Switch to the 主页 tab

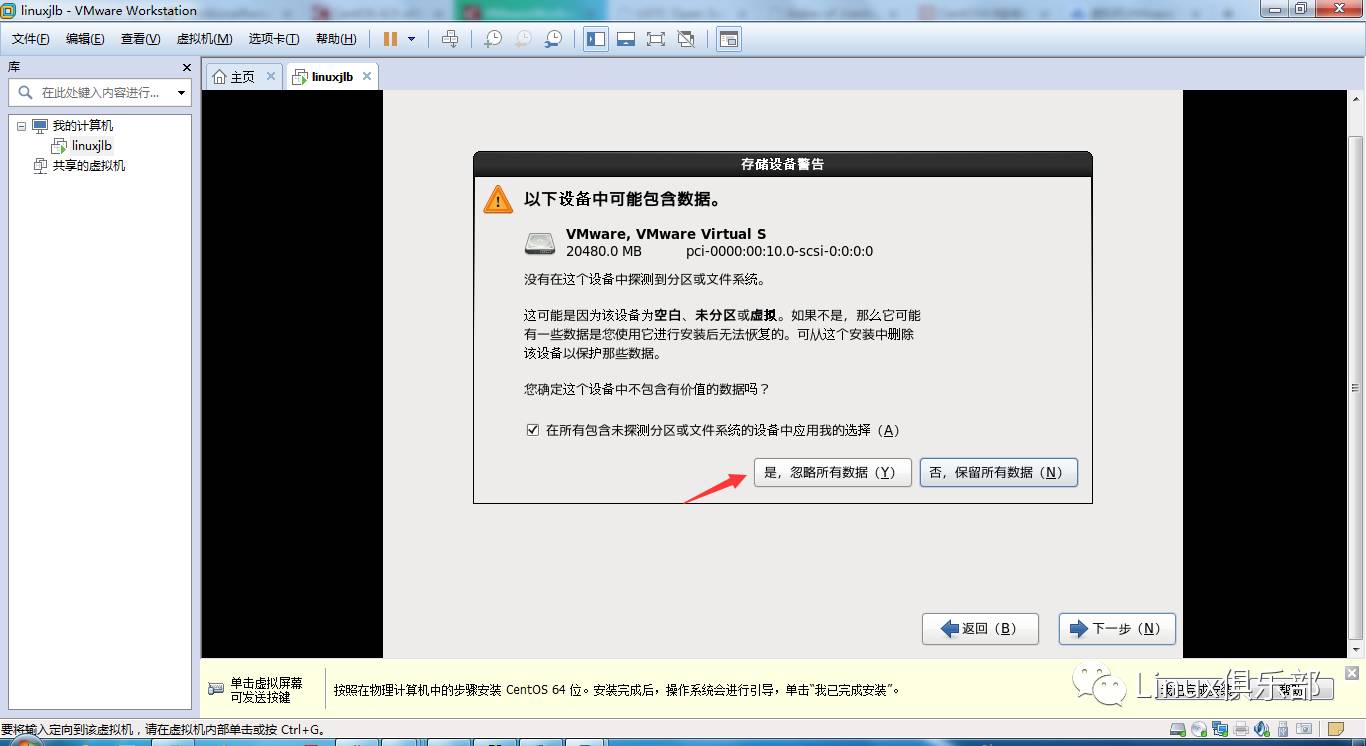tap(242, 77)
